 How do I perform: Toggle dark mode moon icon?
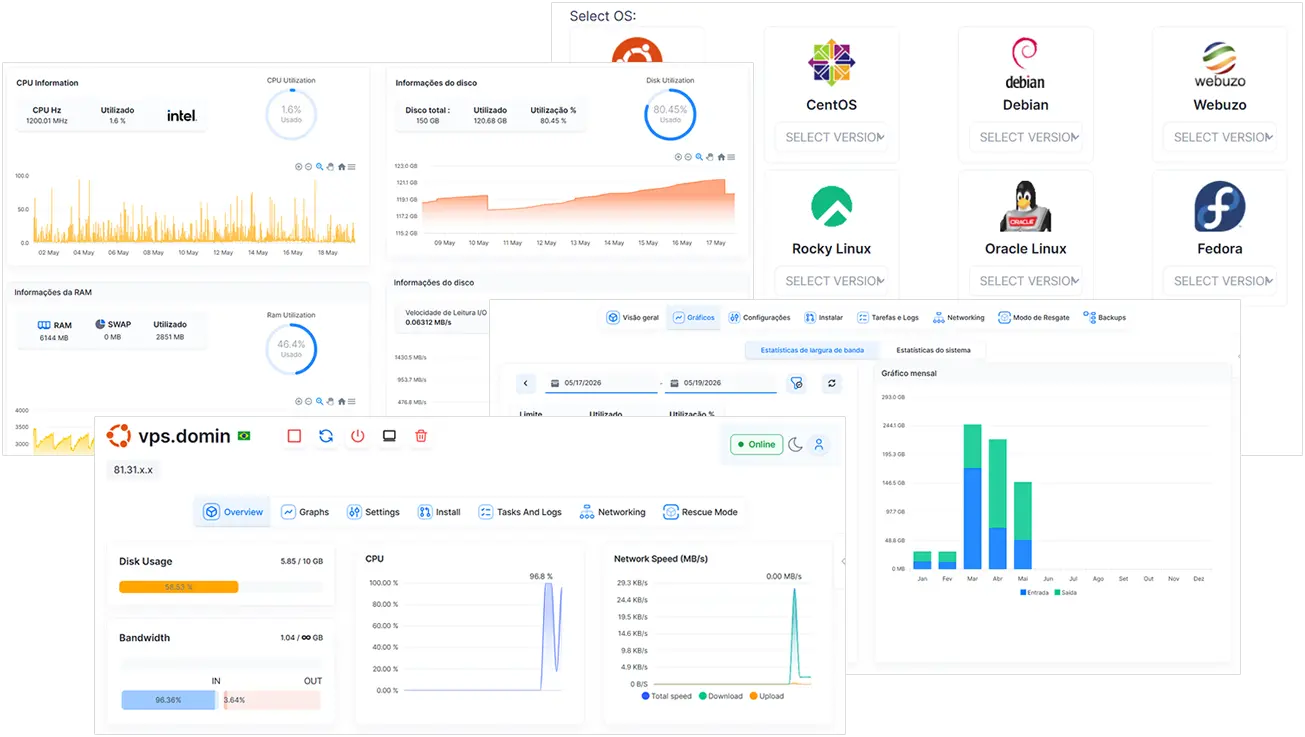795,444
